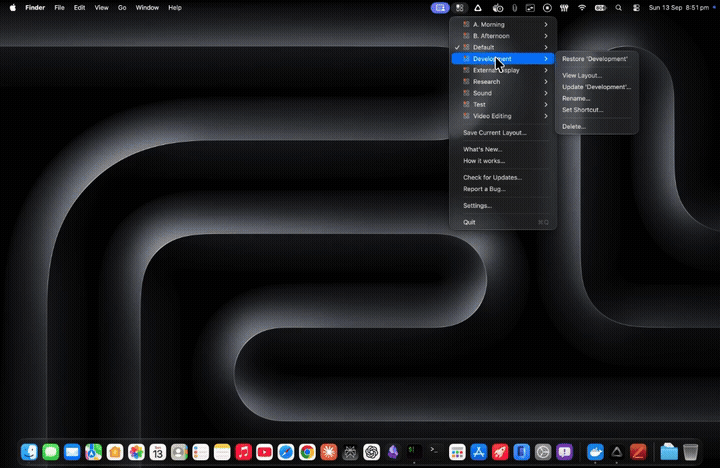Viewport: 720px width, 468px height.
Task: Open the blue folder in dock
Action: 669,452
